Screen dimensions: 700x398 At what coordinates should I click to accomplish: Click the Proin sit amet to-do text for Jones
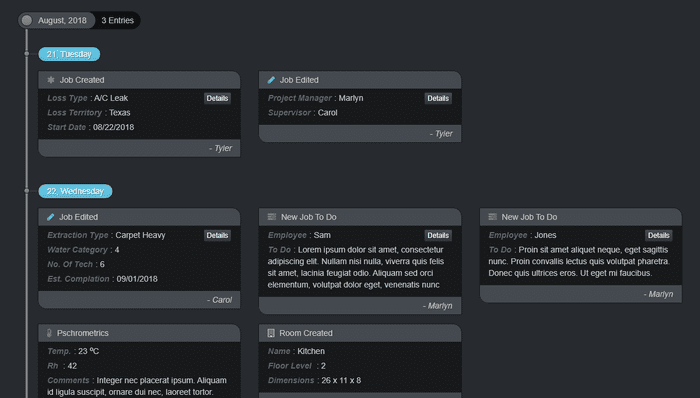coord(579,261)
